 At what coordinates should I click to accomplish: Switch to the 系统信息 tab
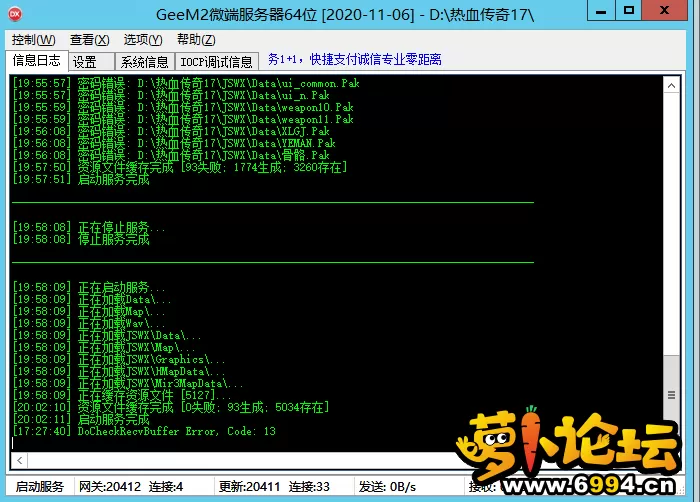tap(144, 62)
